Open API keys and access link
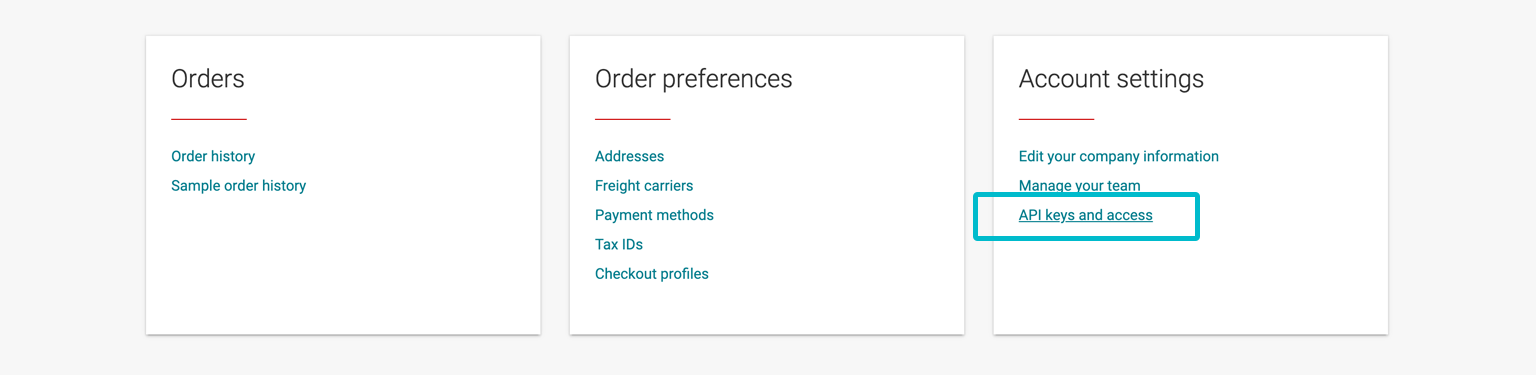The image size is (1536, 375). pyautogui.click(x=1086, y=215)
